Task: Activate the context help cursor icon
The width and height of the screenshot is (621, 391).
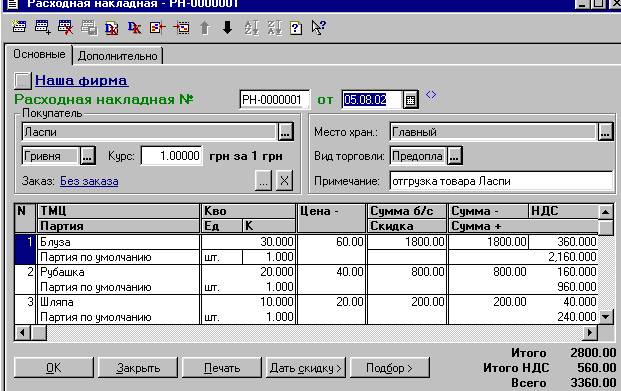Action: click(x=318, y=27)
